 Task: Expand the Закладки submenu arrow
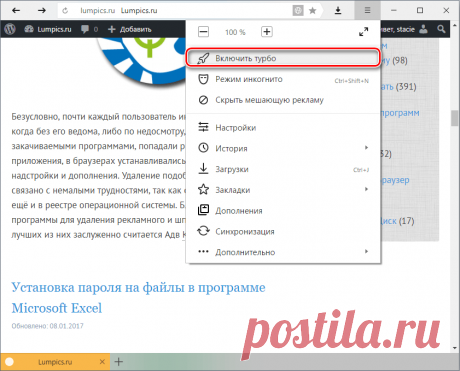tap(366, 189)
